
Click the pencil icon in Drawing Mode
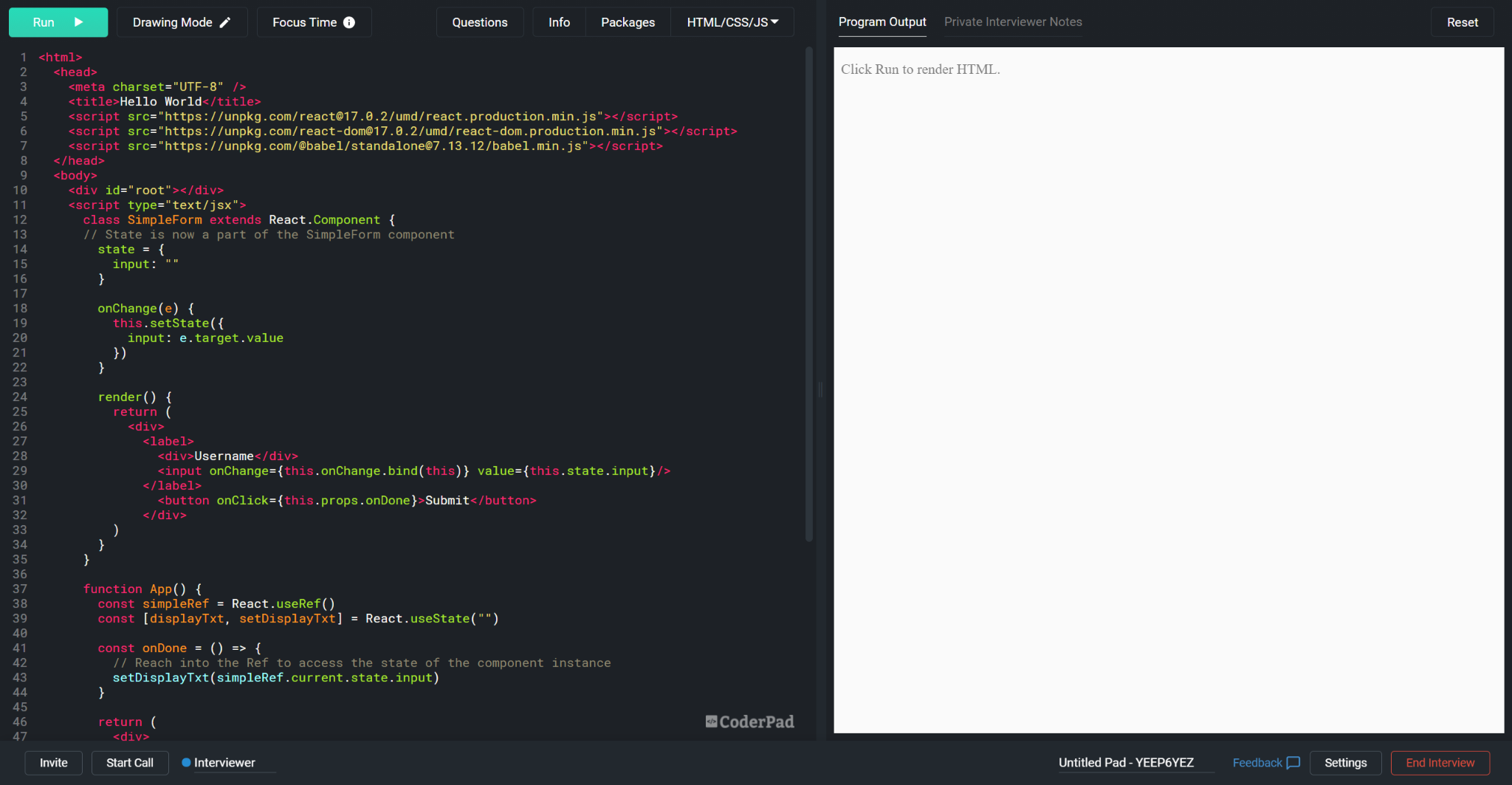coord(225,22)
